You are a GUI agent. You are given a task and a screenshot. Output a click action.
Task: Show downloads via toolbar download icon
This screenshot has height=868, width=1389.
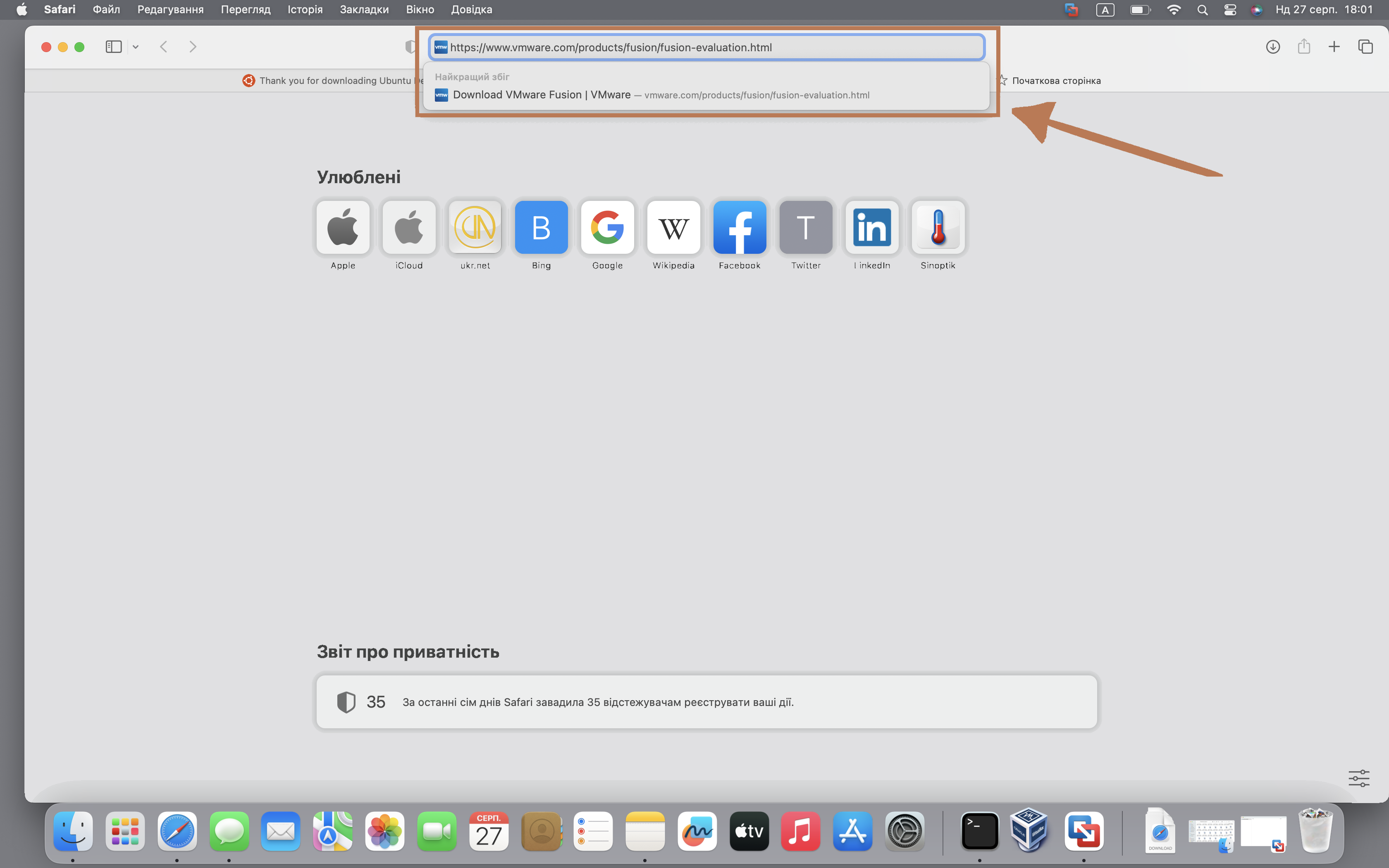tap(1272, 47)
